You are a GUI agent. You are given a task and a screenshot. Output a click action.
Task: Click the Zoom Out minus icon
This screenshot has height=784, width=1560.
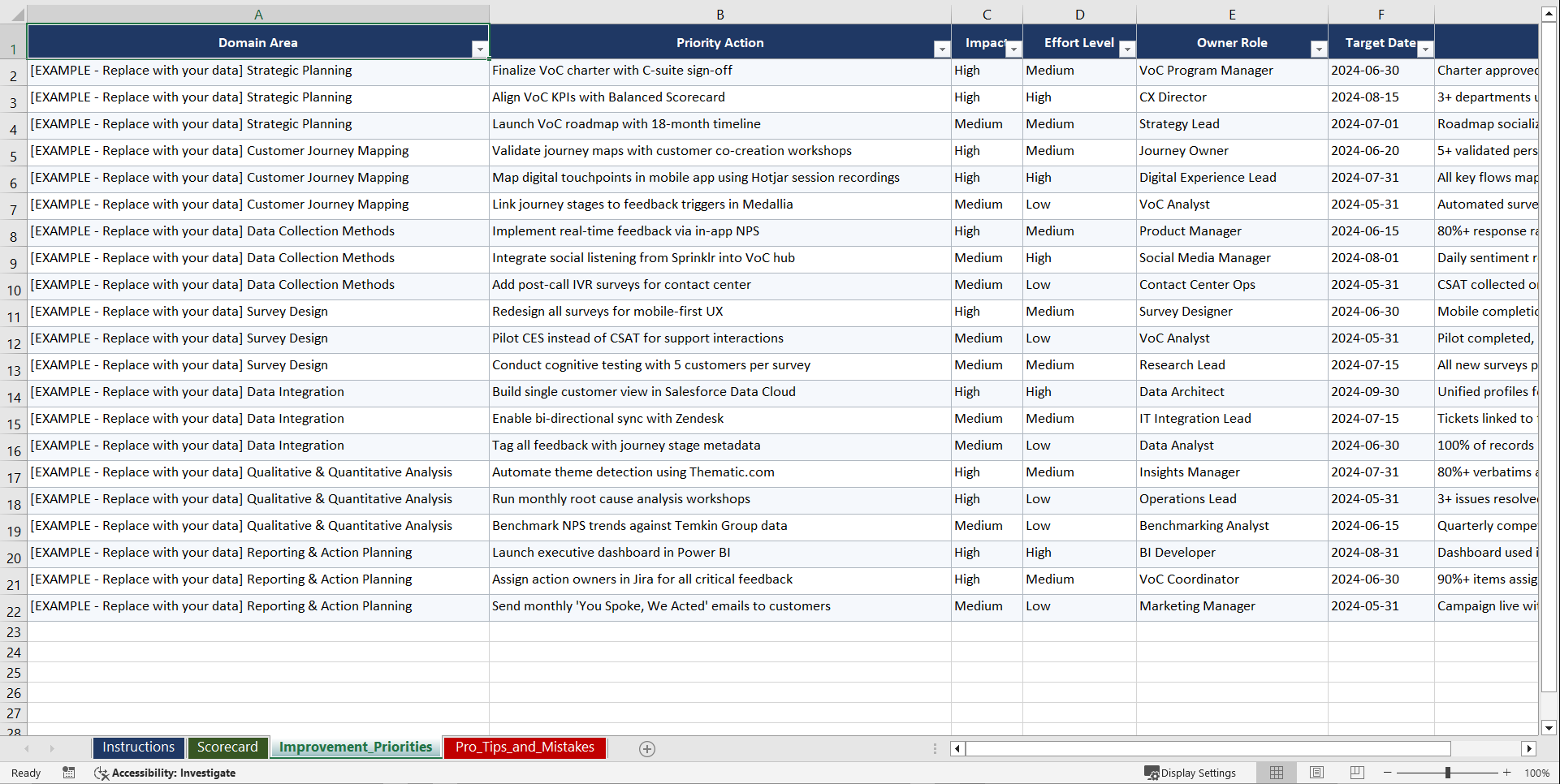[x=1387, y=773]
